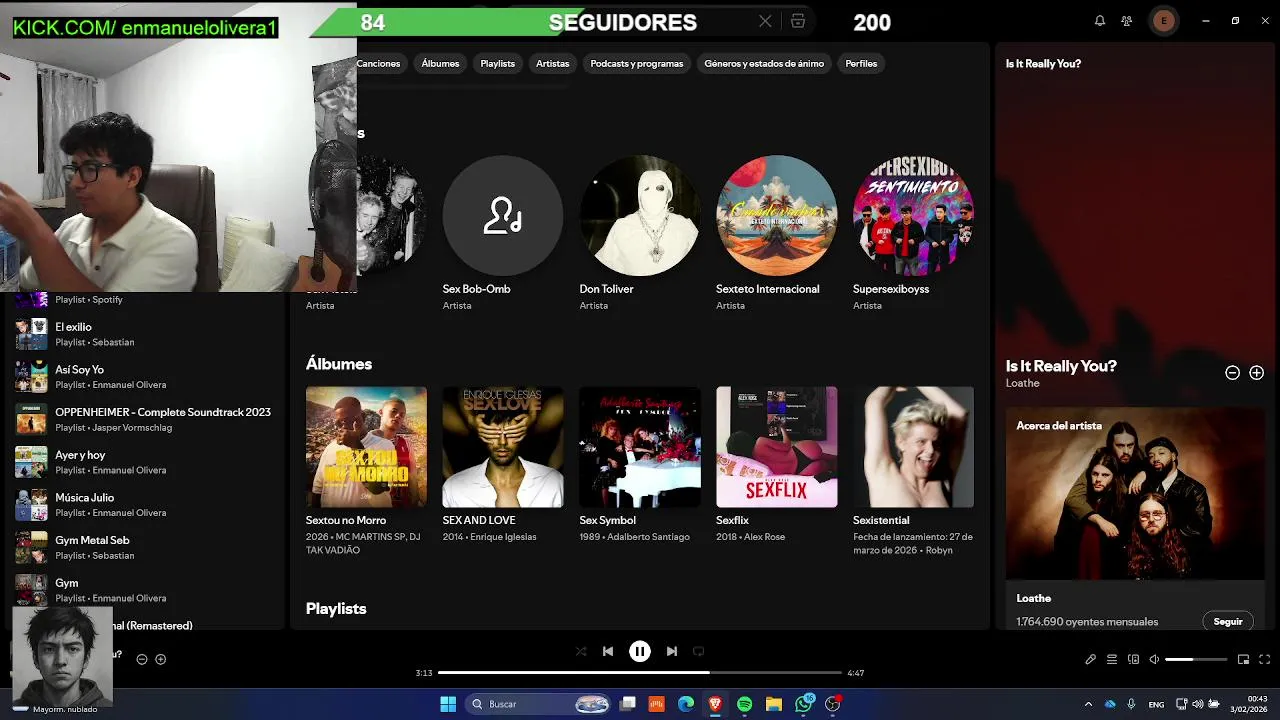Adjust the volume slider
This screenshot has width=1280, height=720.
pyautogui.click(x=1196, y=659)
